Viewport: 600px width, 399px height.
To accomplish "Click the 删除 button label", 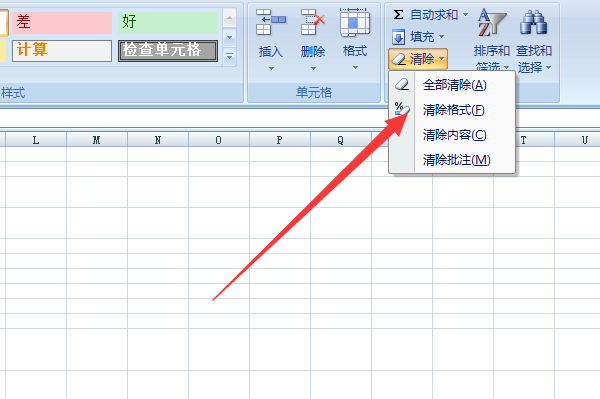I will click(x=313, y=51).
